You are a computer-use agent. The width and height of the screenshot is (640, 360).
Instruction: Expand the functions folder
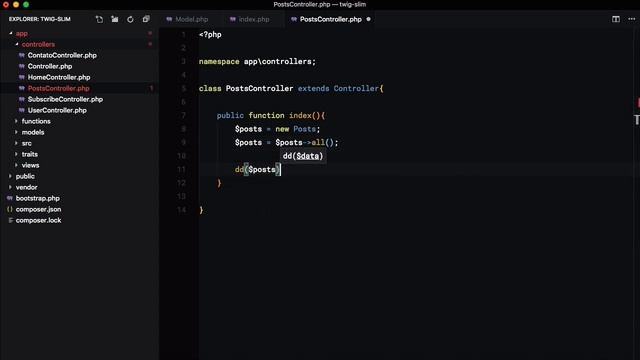coord(16,121)
